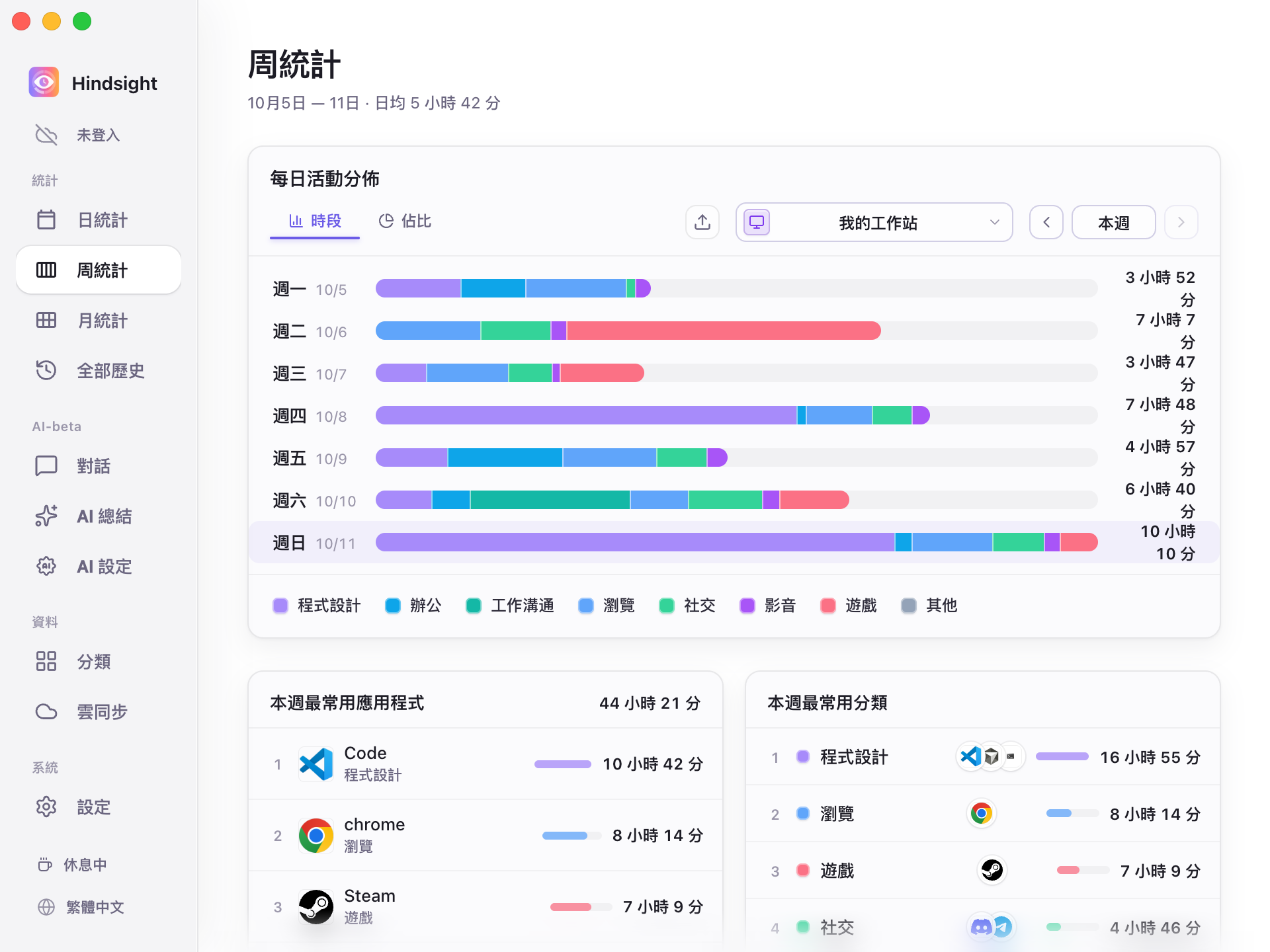Click Discord icon in 社交 category row
1270x952 pixels.
(981, 927)
